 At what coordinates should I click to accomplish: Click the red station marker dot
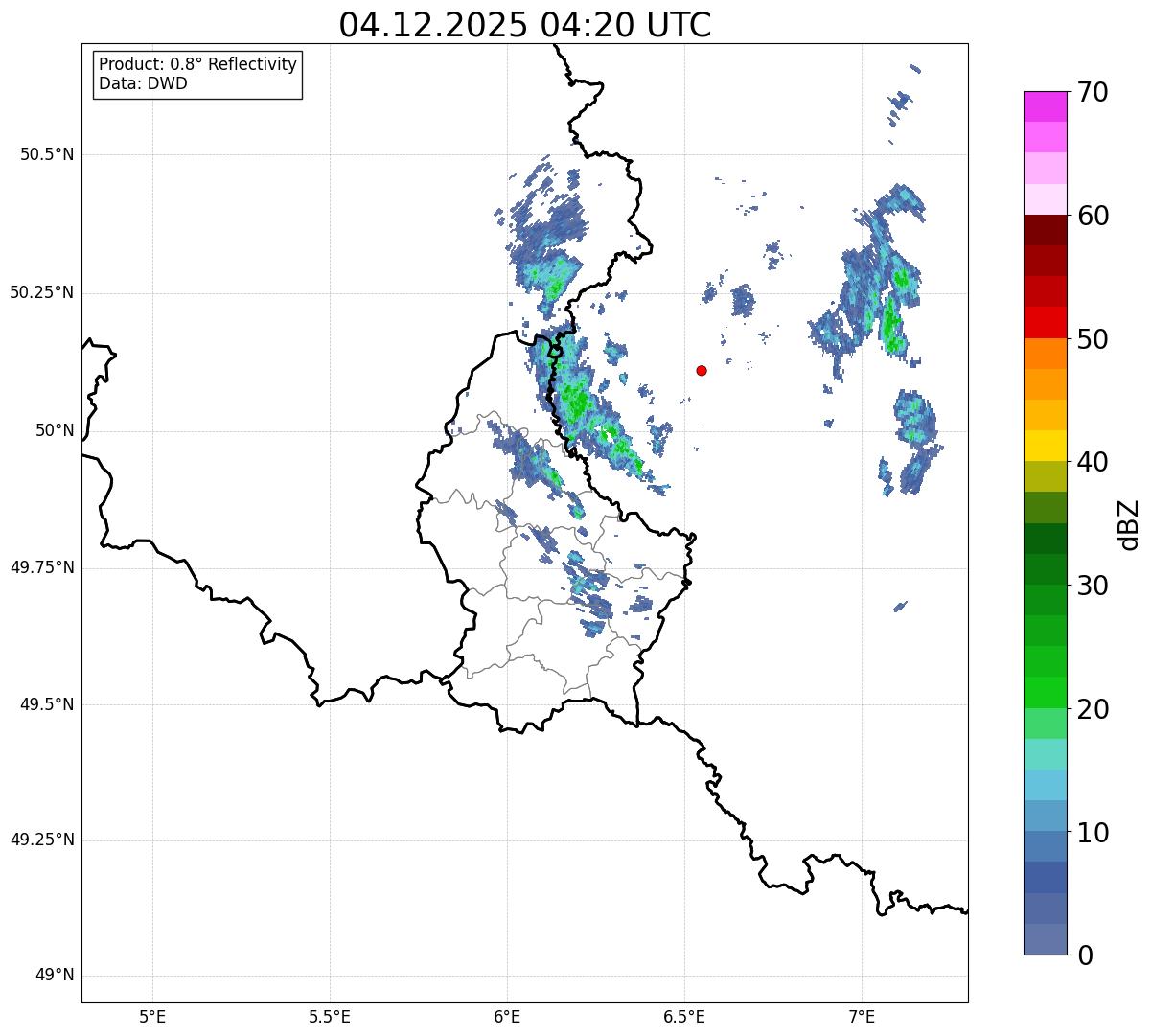702,370
